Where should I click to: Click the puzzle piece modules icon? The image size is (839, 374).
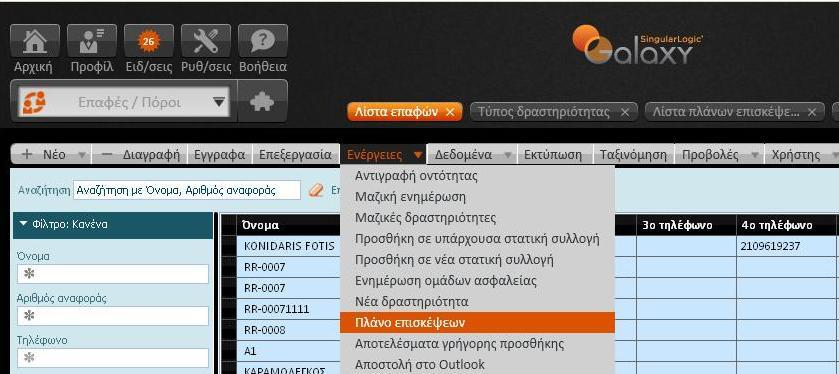point(262,101)
